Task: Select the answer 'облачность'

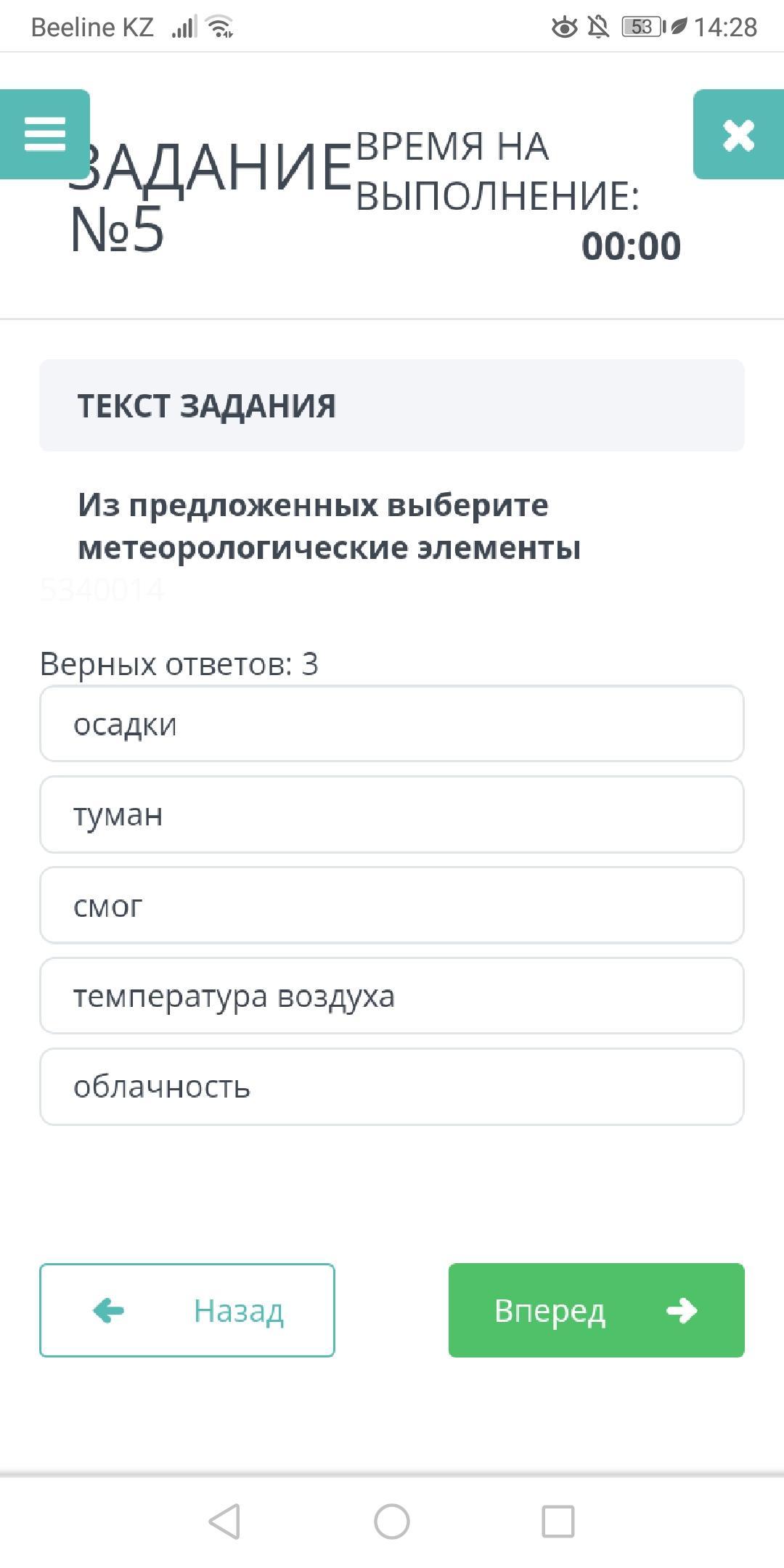Action: (x=392, y=1087)
